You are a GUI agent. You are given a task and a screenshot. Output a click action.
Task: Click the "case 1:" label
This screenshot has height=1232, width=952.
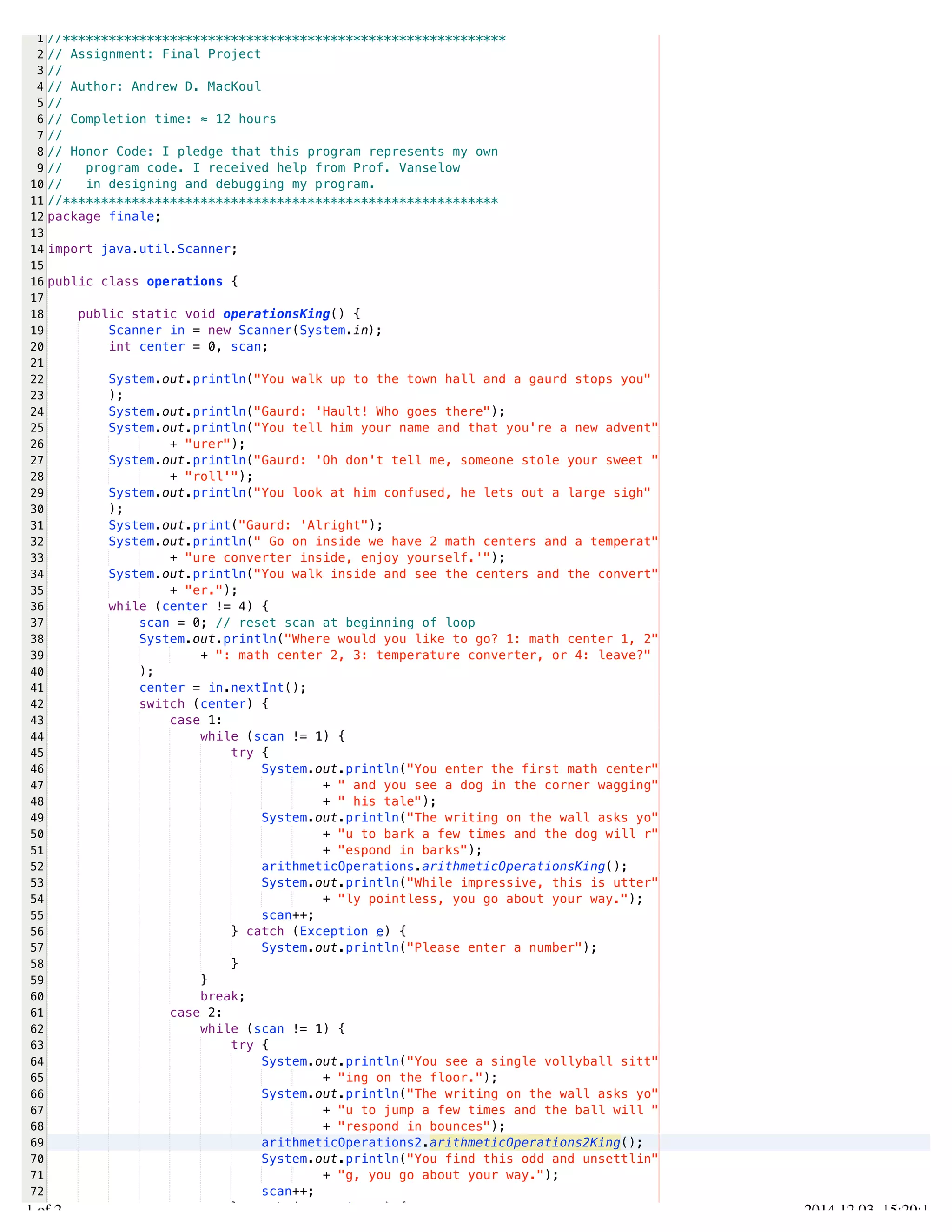(x=196, y=720)
